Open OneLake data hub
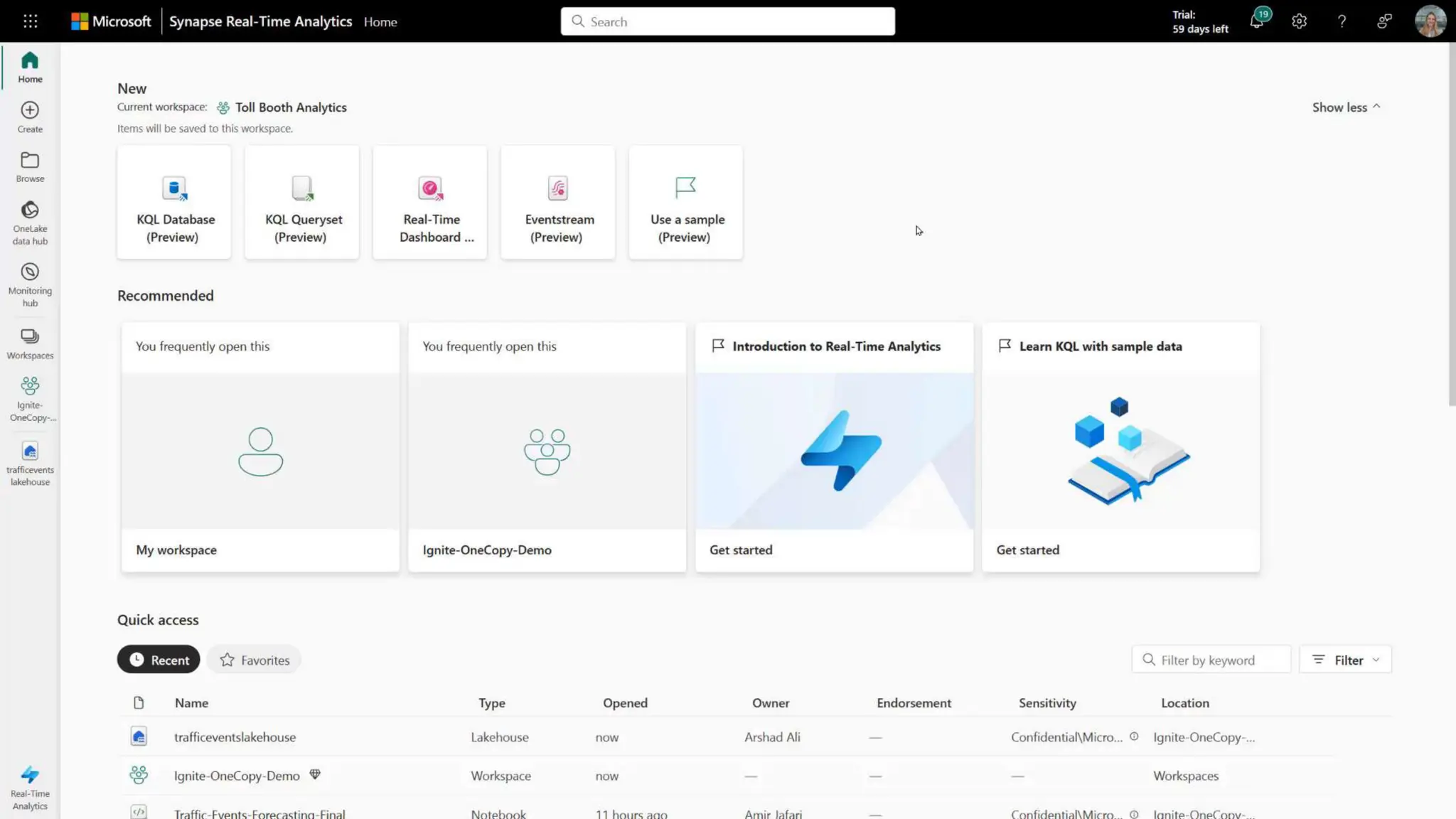 click(x=30, y=223)
